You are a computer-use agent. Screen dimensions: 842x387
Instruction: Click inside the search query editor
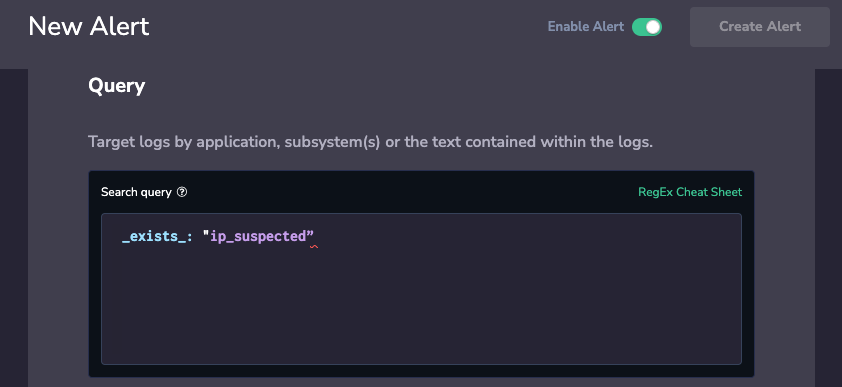(x=421, y=289)
